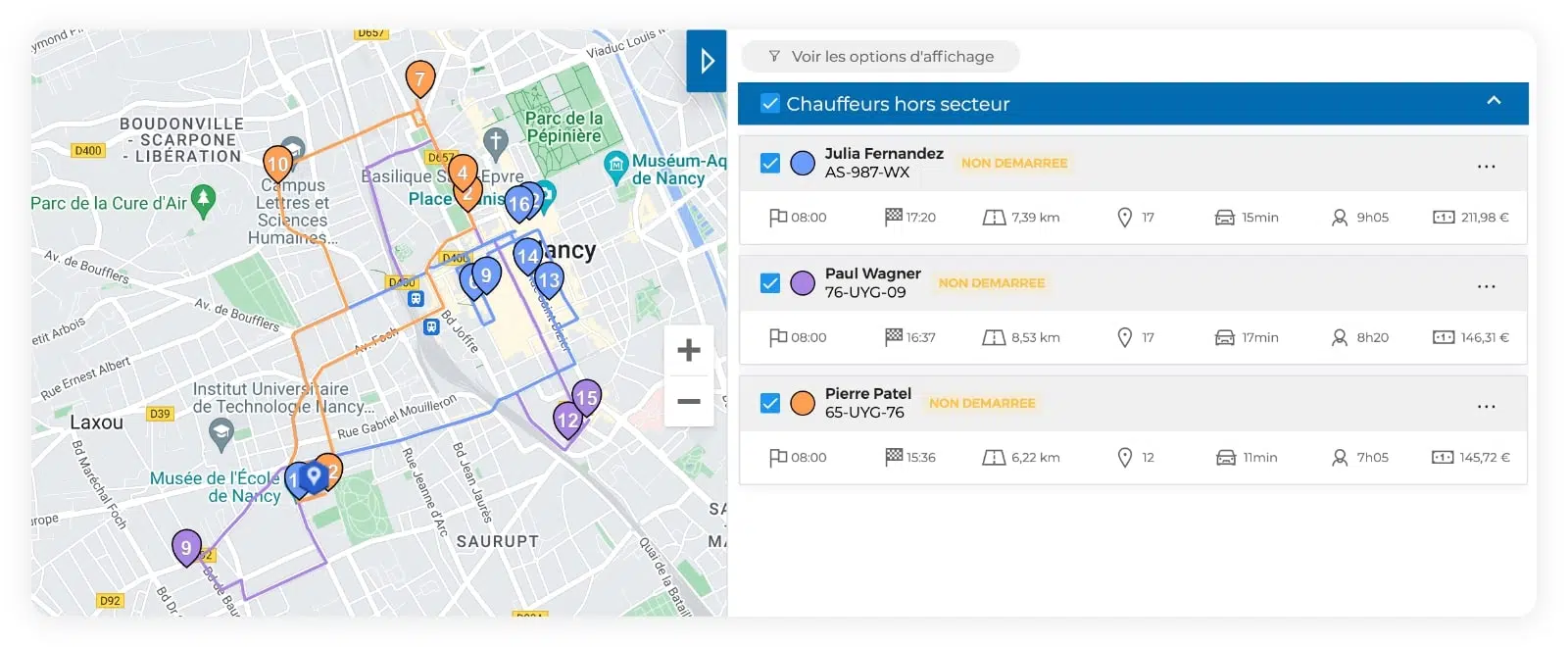Click Pierre Patel's orange color dot
This screenshot has width=1568, height=647.
[803, 403]
